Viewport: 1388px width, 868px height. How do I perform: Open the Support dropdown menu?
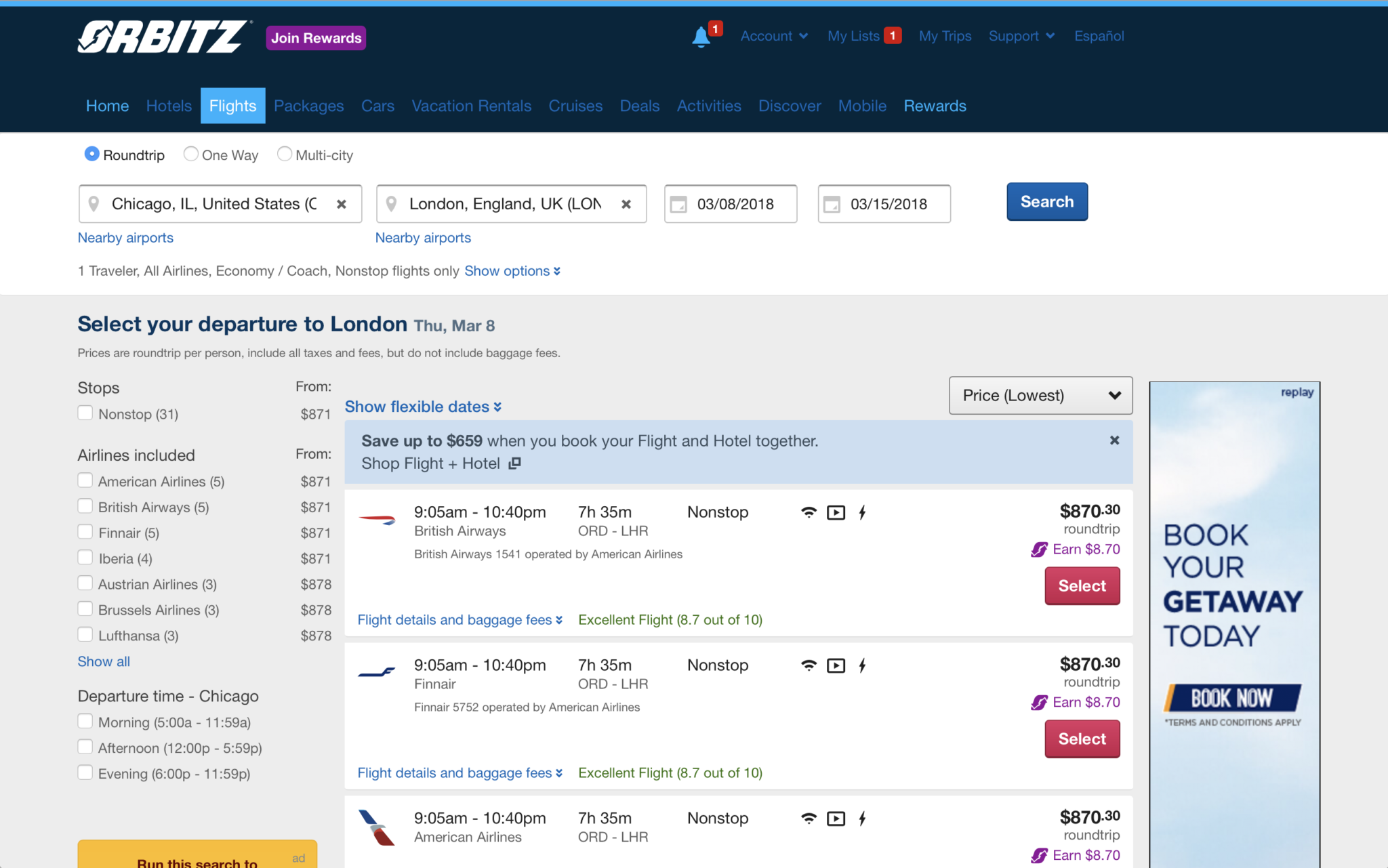click(1021, 36)
